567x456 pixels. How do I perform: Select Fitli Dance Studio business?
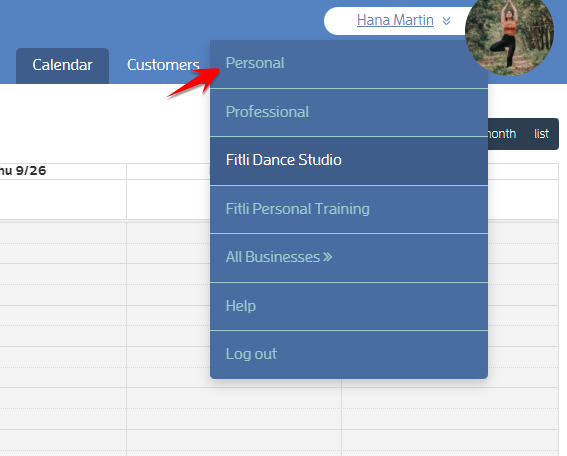pos(349,161)
